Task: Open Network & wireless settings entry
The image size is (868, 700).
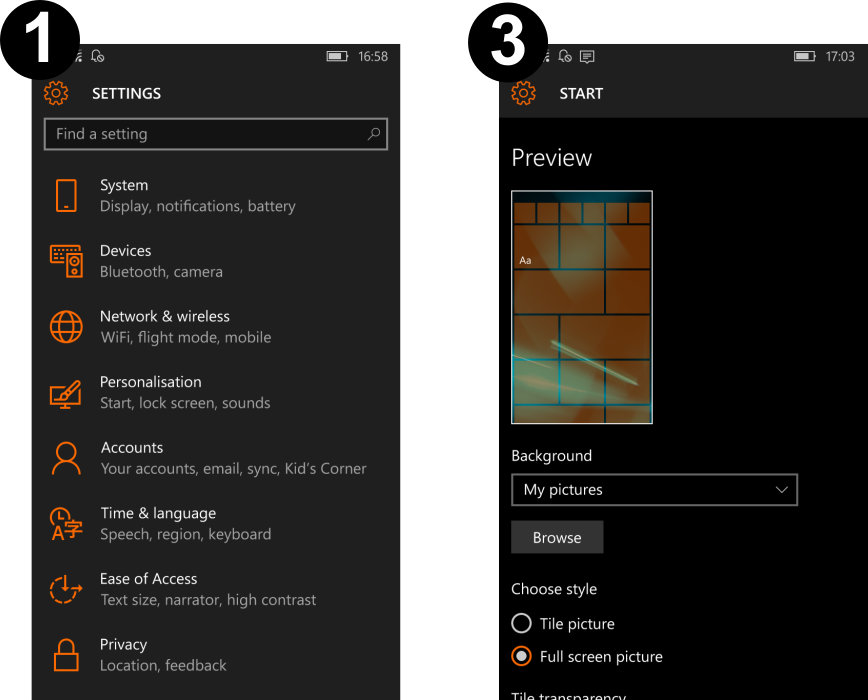Action: [216, 326]
